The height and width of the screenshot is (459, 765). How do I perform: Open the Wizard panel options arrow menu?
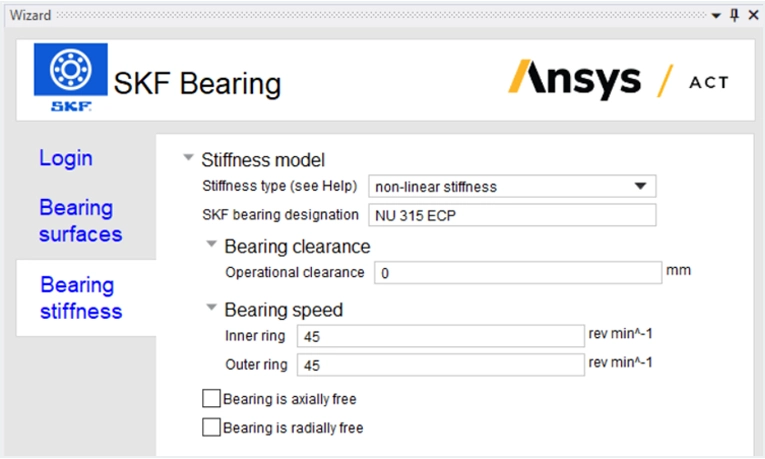coord(716,16)
